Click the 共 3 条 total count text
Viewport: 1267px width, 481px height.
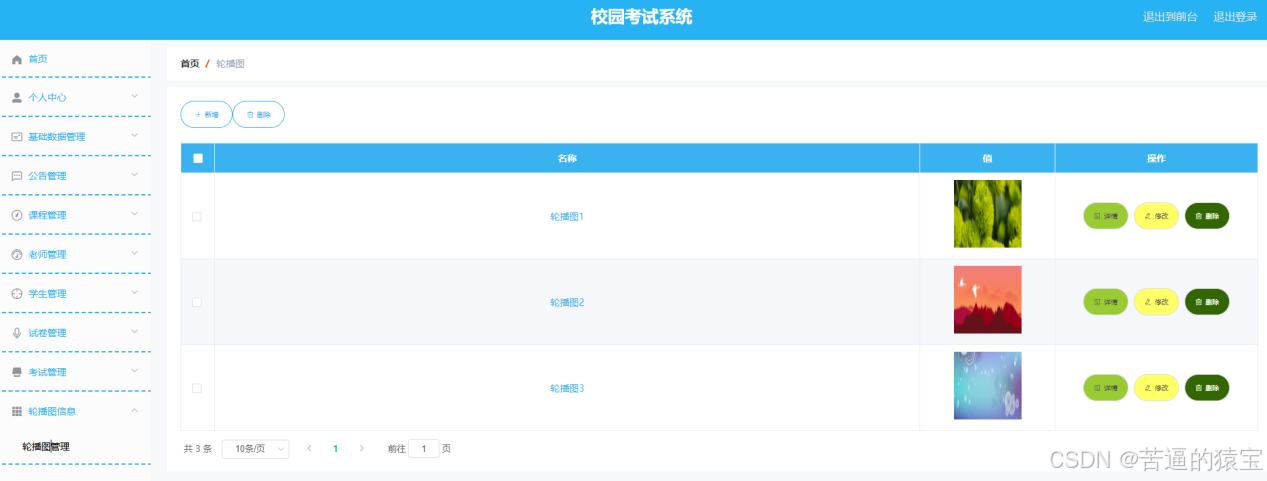[x=198, y=449]
